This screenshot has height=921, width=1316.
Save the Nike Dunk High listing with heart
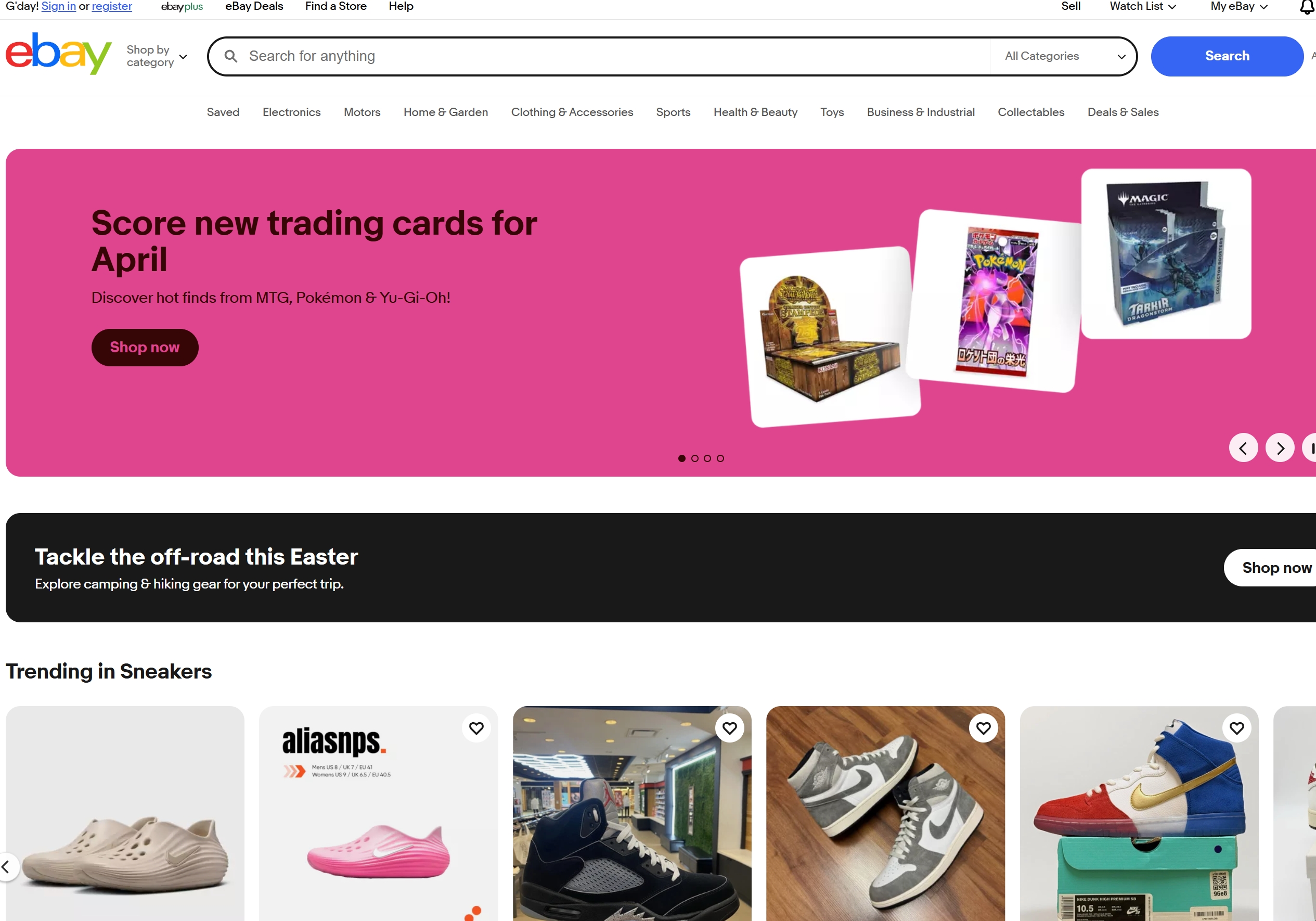(x=1237, y=728)
